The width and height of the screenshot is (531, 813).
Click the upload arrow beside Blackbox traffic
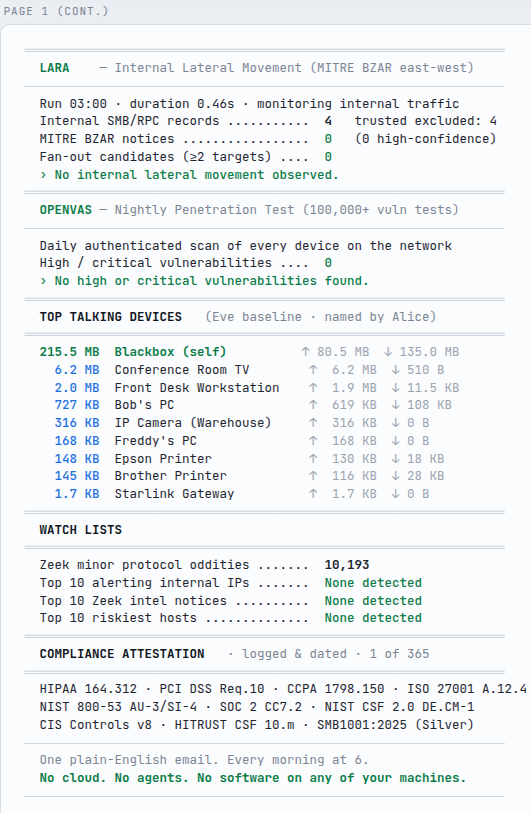click(x=305, y=352)
